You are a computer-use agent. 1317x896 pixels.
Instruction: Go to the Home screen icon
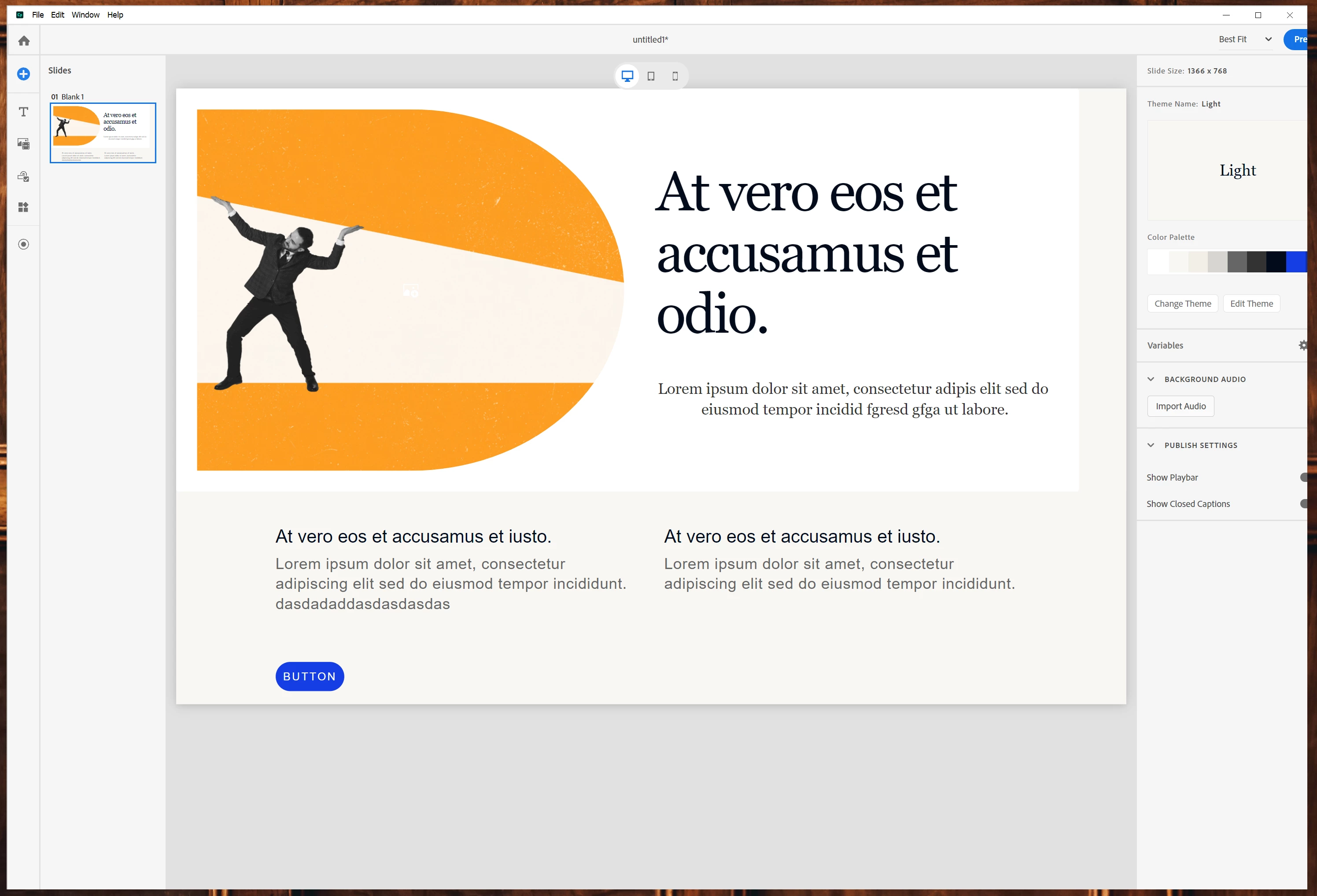tap(24, 41)
